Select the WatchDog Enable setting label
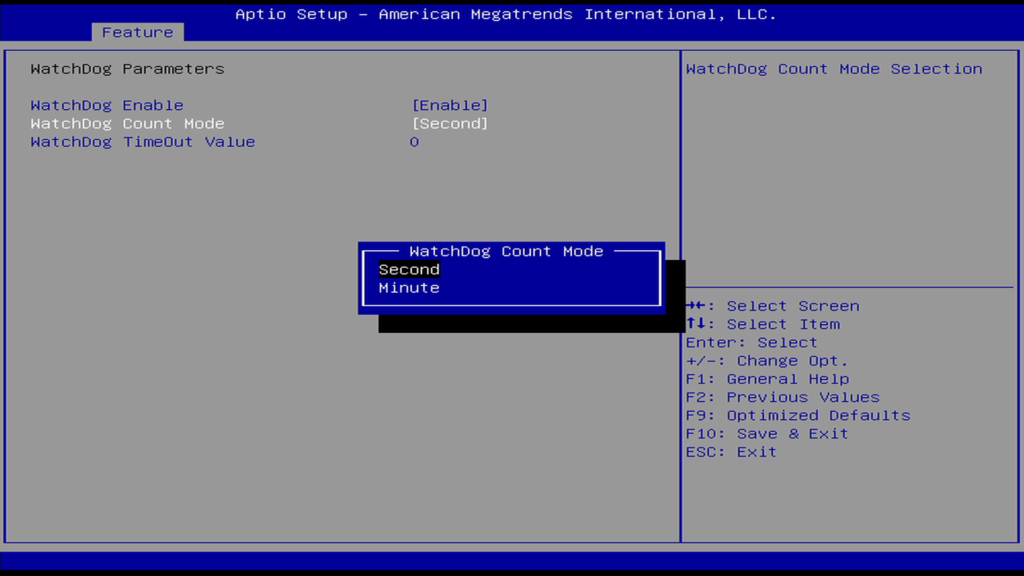 pyautogui.click(x=107, y=105)
